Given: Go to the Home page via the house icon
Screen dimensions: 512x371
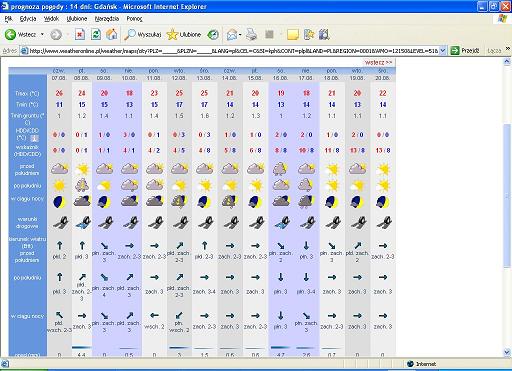Looking at the screenshot, I should tap(112, 34).
